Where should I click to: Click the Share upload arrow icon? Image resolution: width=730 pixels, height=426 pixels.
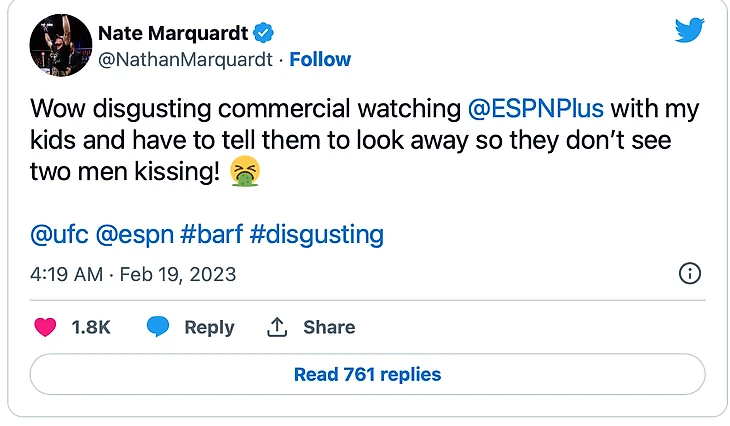coord(276,327)
